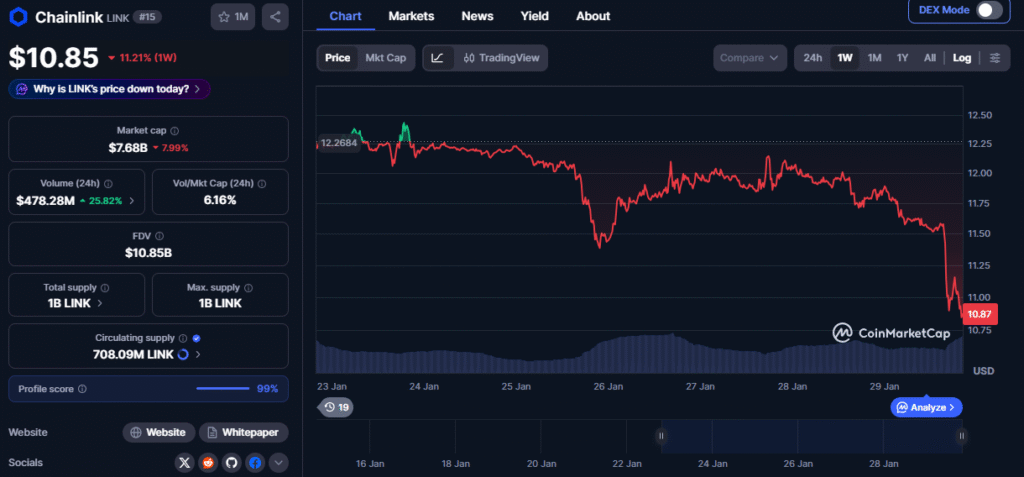Expand the Circulating supply details
The image size is (1024, 477).
(198, 354)
